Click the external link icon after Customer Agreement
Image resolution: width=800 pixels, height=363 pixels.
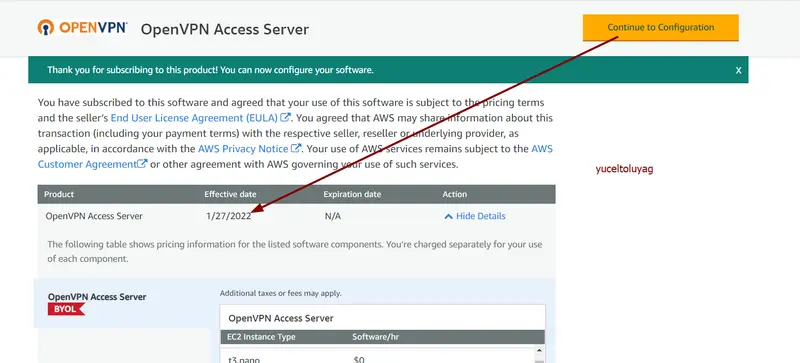(x=142, y=164)
